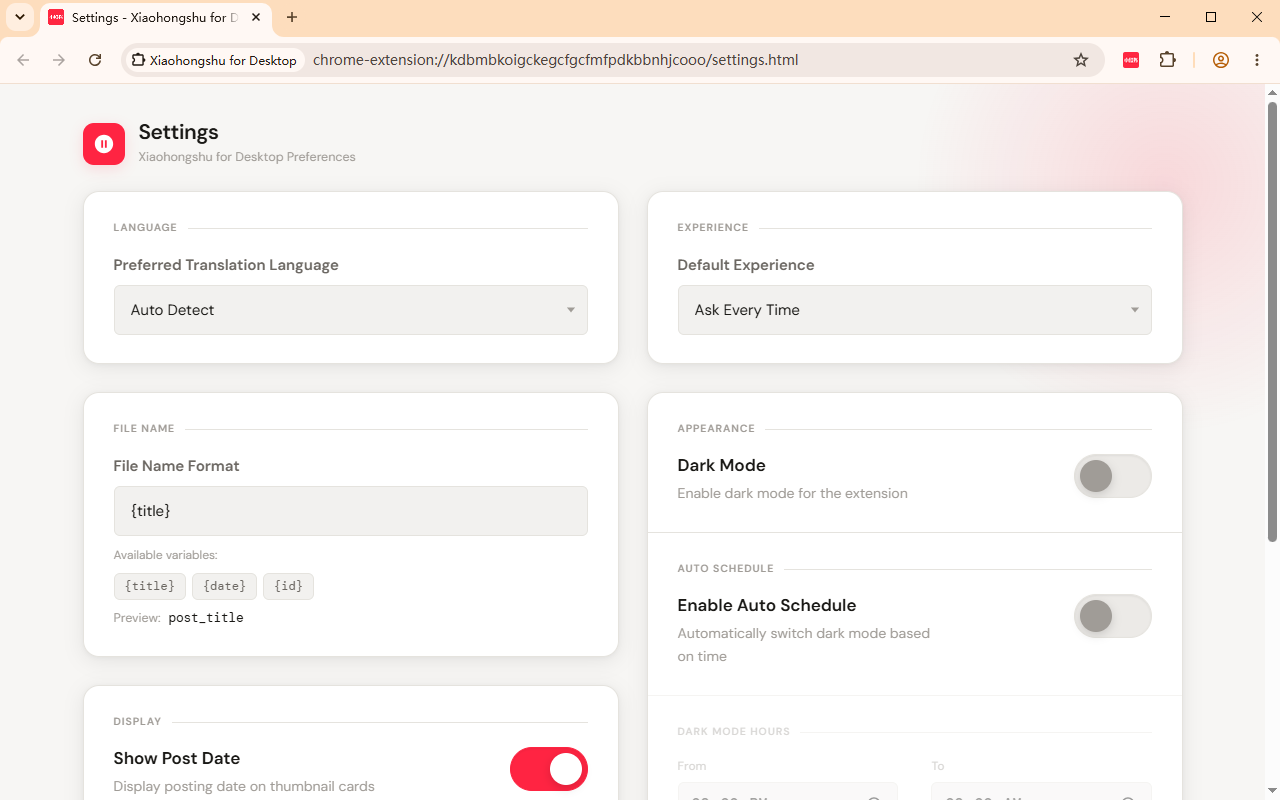This screenshot has height=800, width=1280.
Task: Click the vertical page scrollbar thumb
Action: point(1272,320)
